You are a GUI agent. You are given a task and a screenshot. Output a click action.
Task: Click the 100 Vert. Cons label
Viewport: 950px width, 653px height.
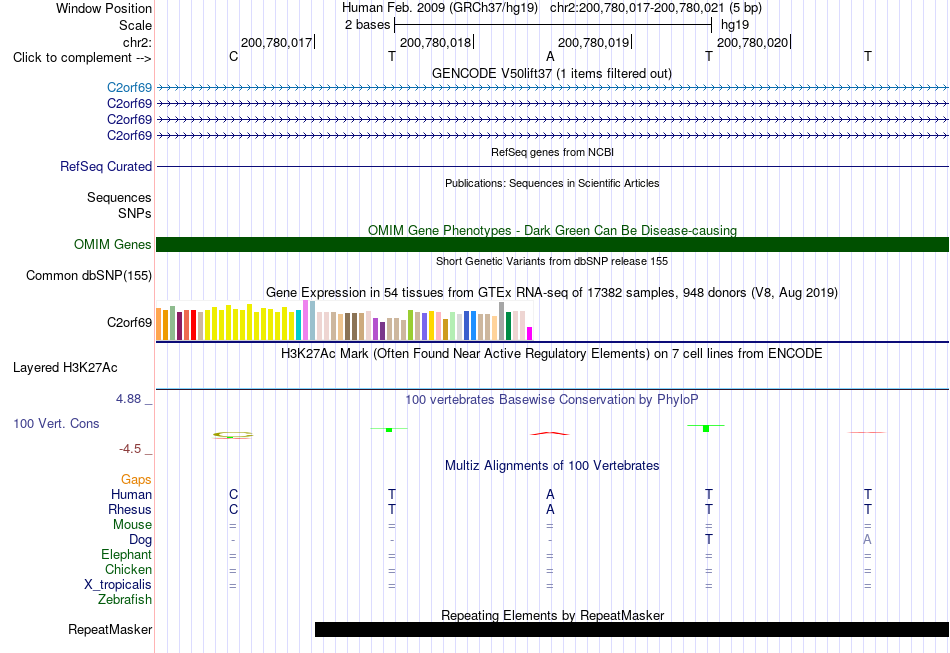pyautogui.click(x=56, y=423)
